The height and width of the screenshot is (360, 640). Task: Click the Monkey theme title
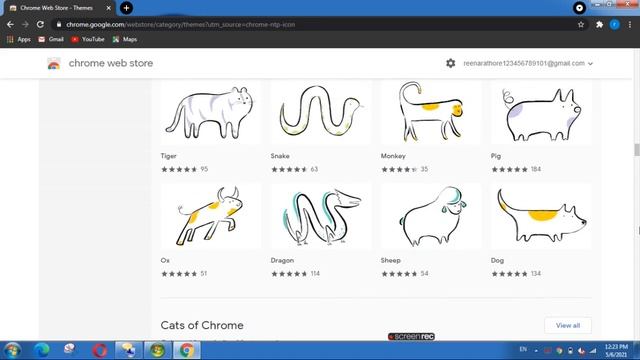(393, 156)
